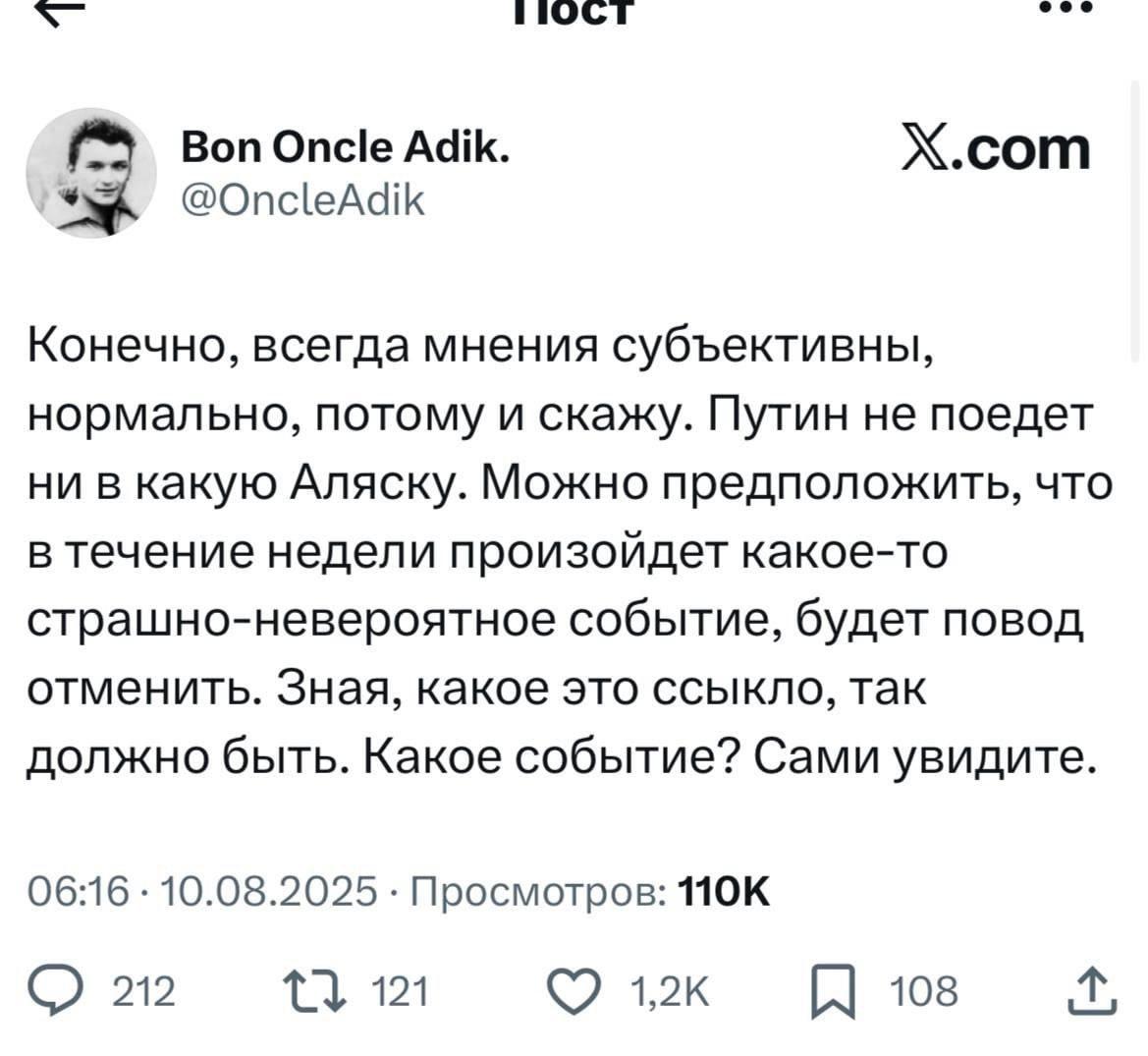Open Bon Oncle Adik profile picture
The width and height of the screenshot is (1148, 1056).
tap(91, 173)
